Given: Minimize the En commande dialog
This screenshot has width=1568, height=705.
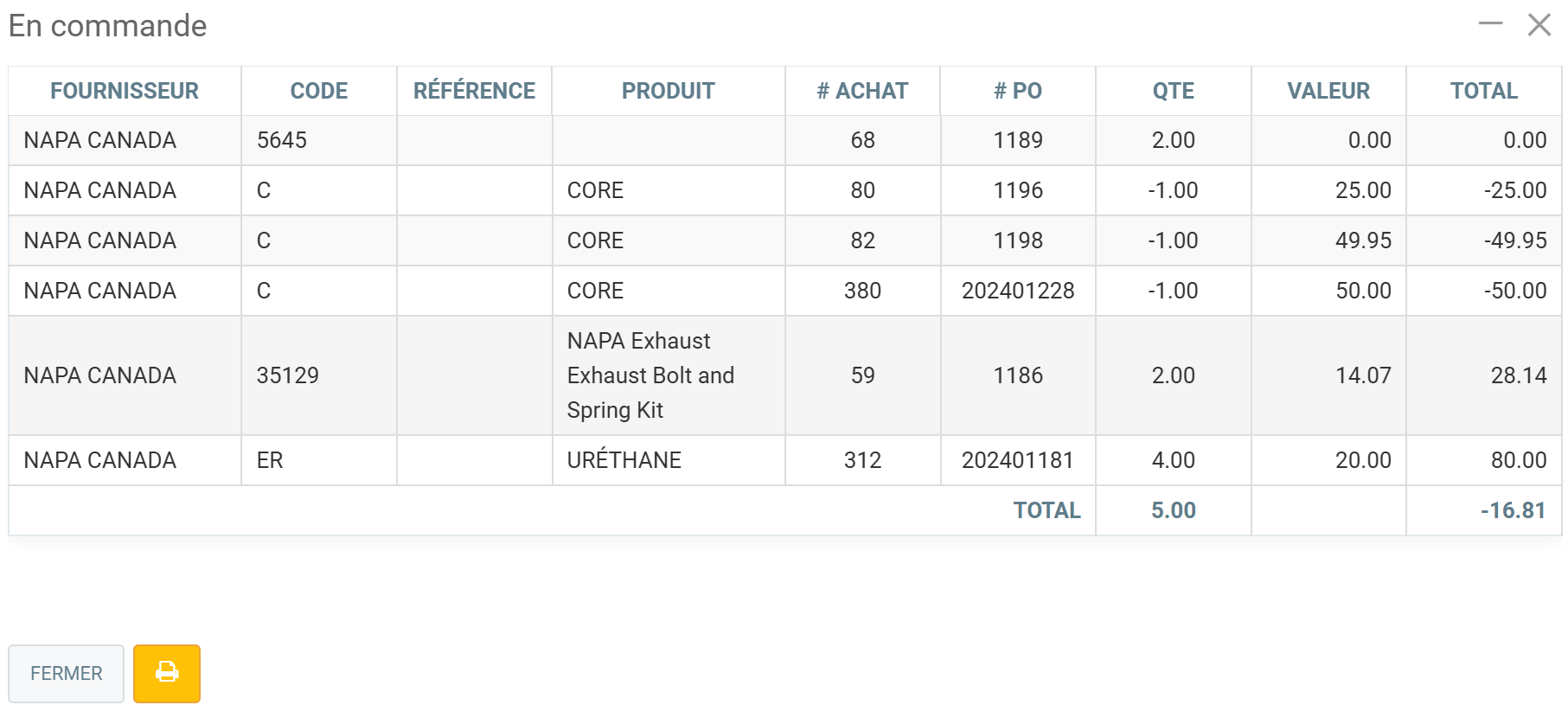Looking at the screenshot, I should point(1490,24).
